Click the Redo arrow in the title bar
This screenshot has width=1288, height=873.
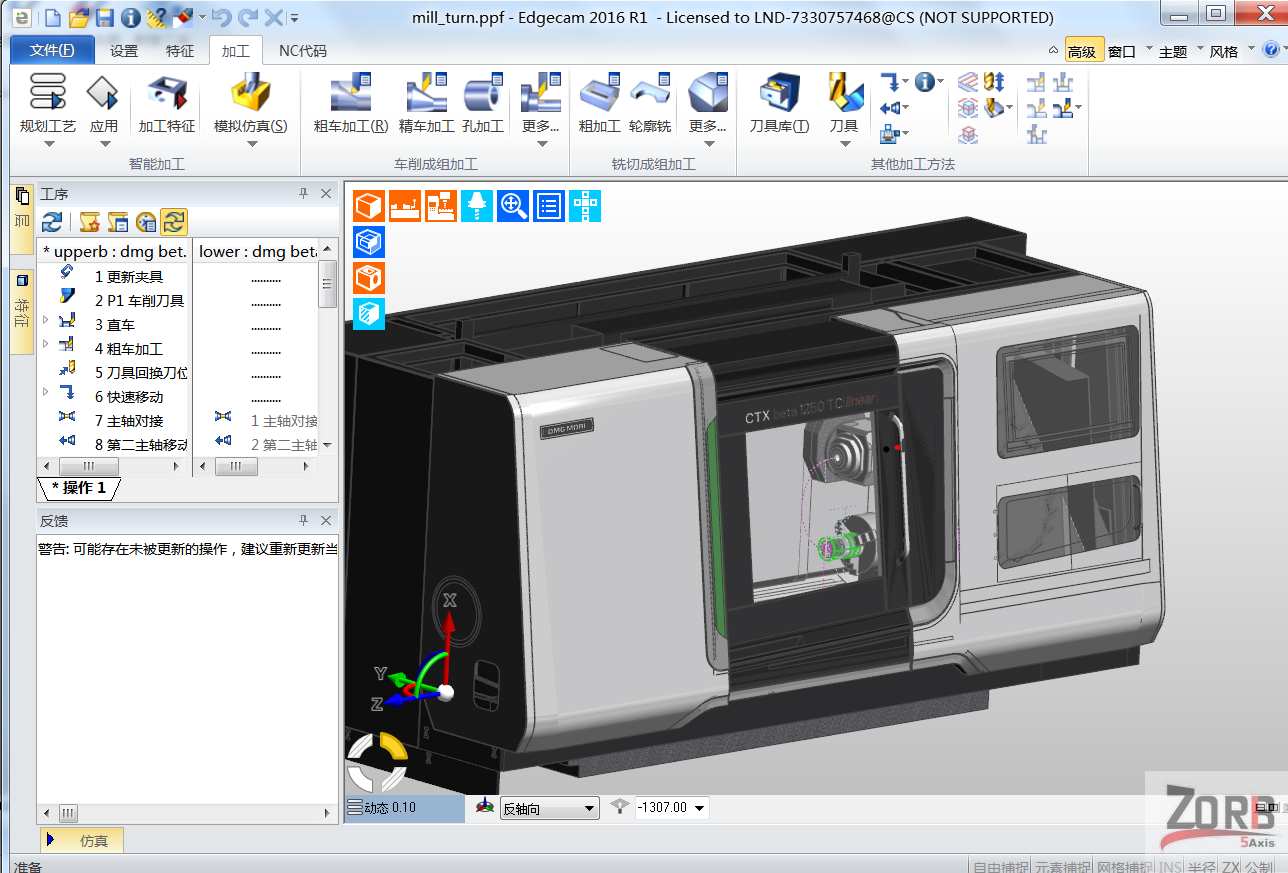248,17
